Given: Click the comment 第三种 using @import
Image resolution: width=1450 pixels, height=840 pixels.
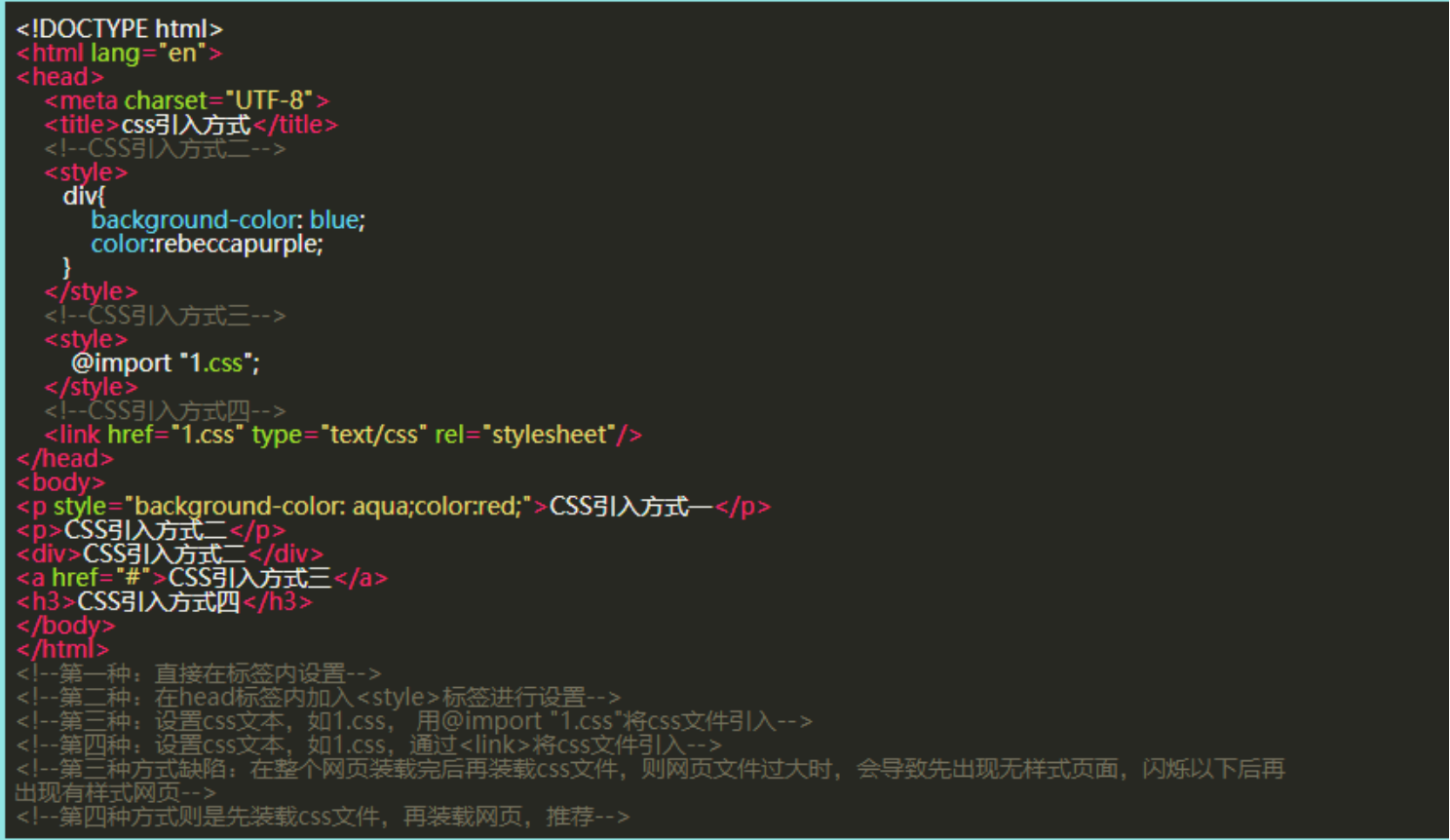Looking at the screenshot, I should (414, 721).
